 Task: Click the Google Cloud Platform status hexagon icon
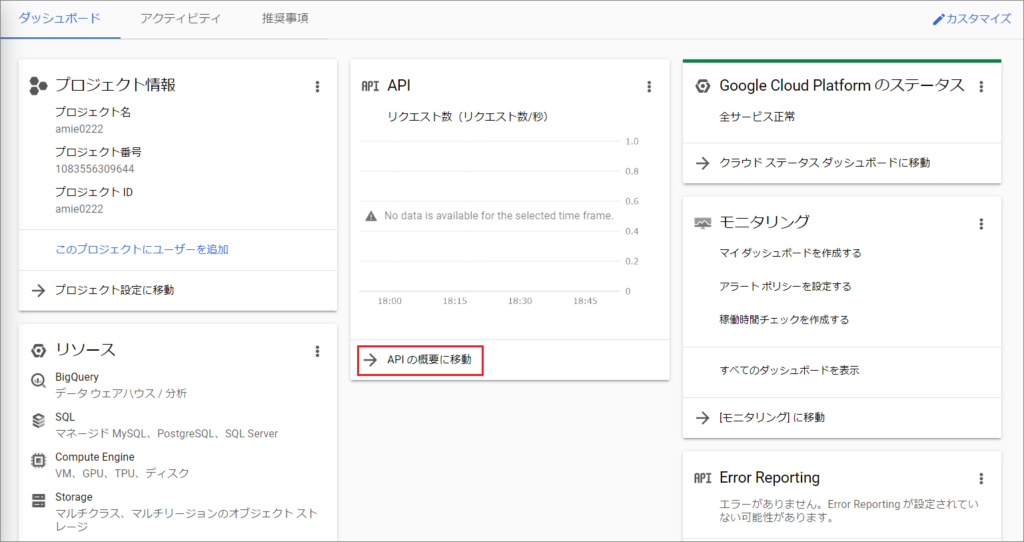(x=702, y=86)
